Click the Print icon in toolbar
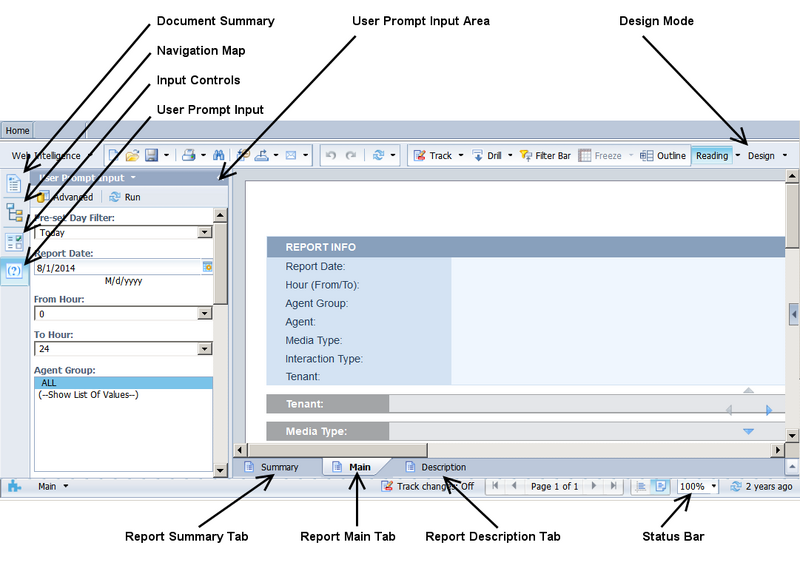Viewport: 800px width, 571px height. tap(188, 156)
